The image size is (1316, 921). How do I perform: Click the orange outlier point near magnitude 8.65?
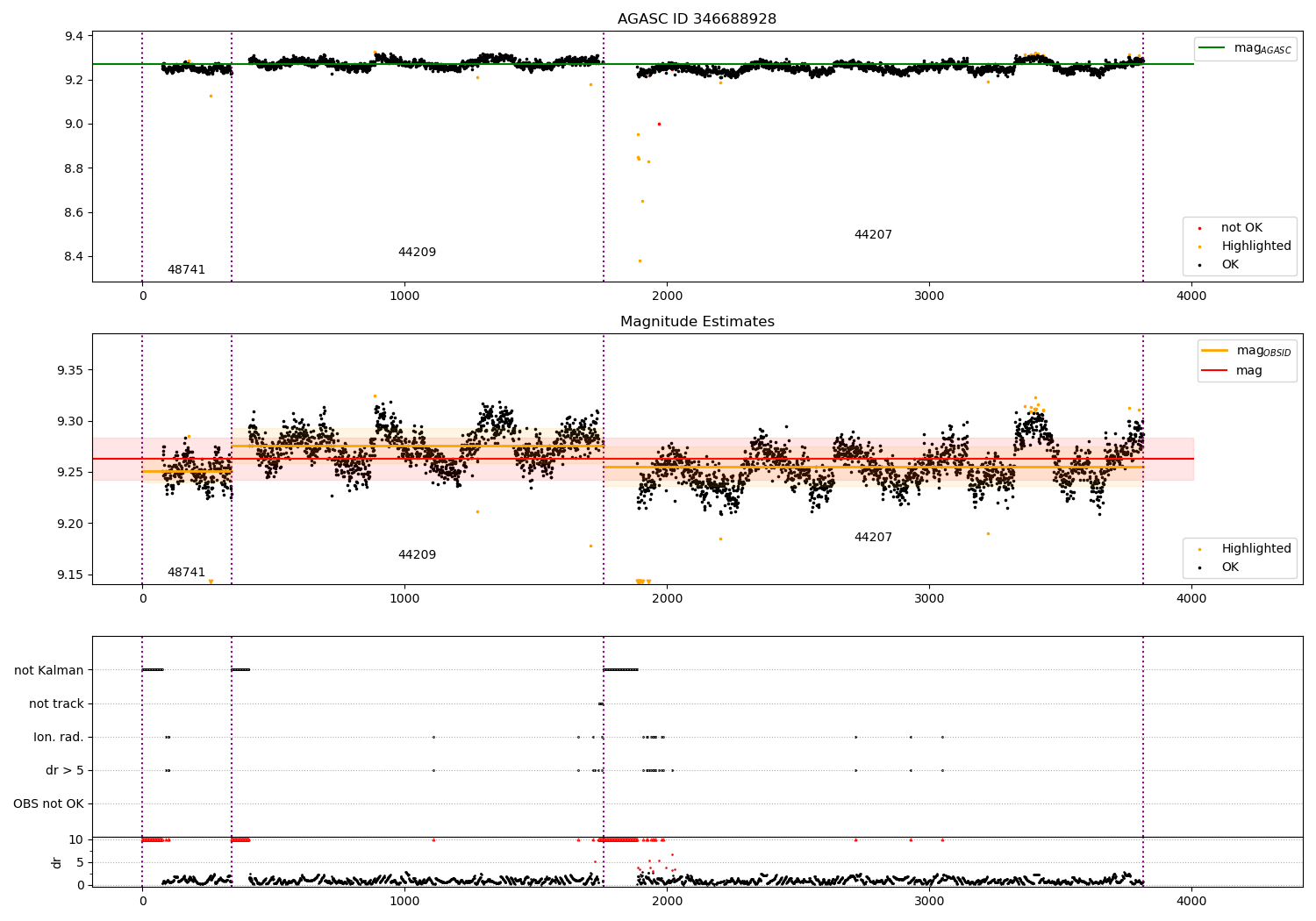coord(642,201)
